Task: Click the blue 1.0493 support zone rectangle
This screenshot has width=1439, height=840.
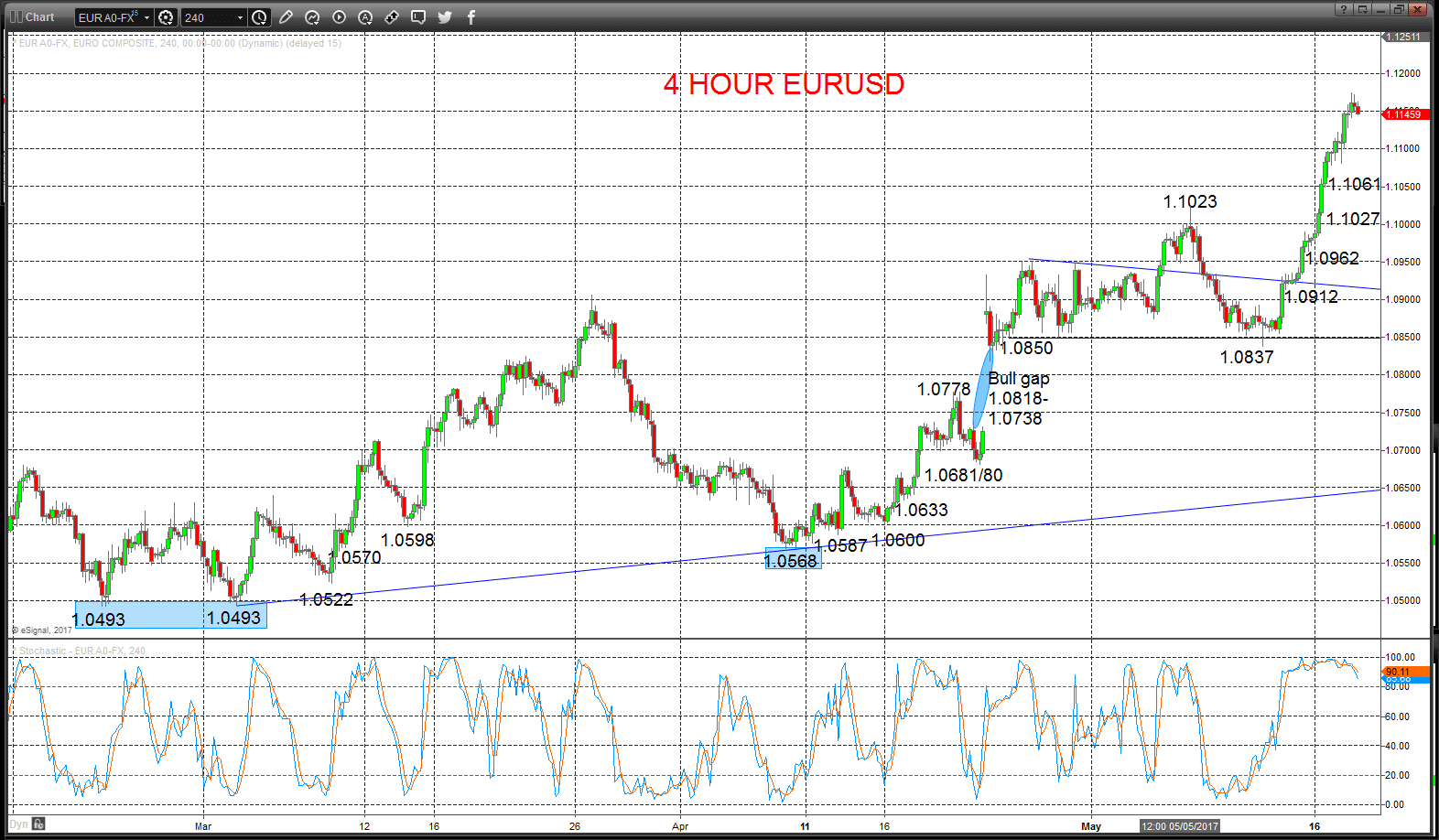Action: coord(170,614)
